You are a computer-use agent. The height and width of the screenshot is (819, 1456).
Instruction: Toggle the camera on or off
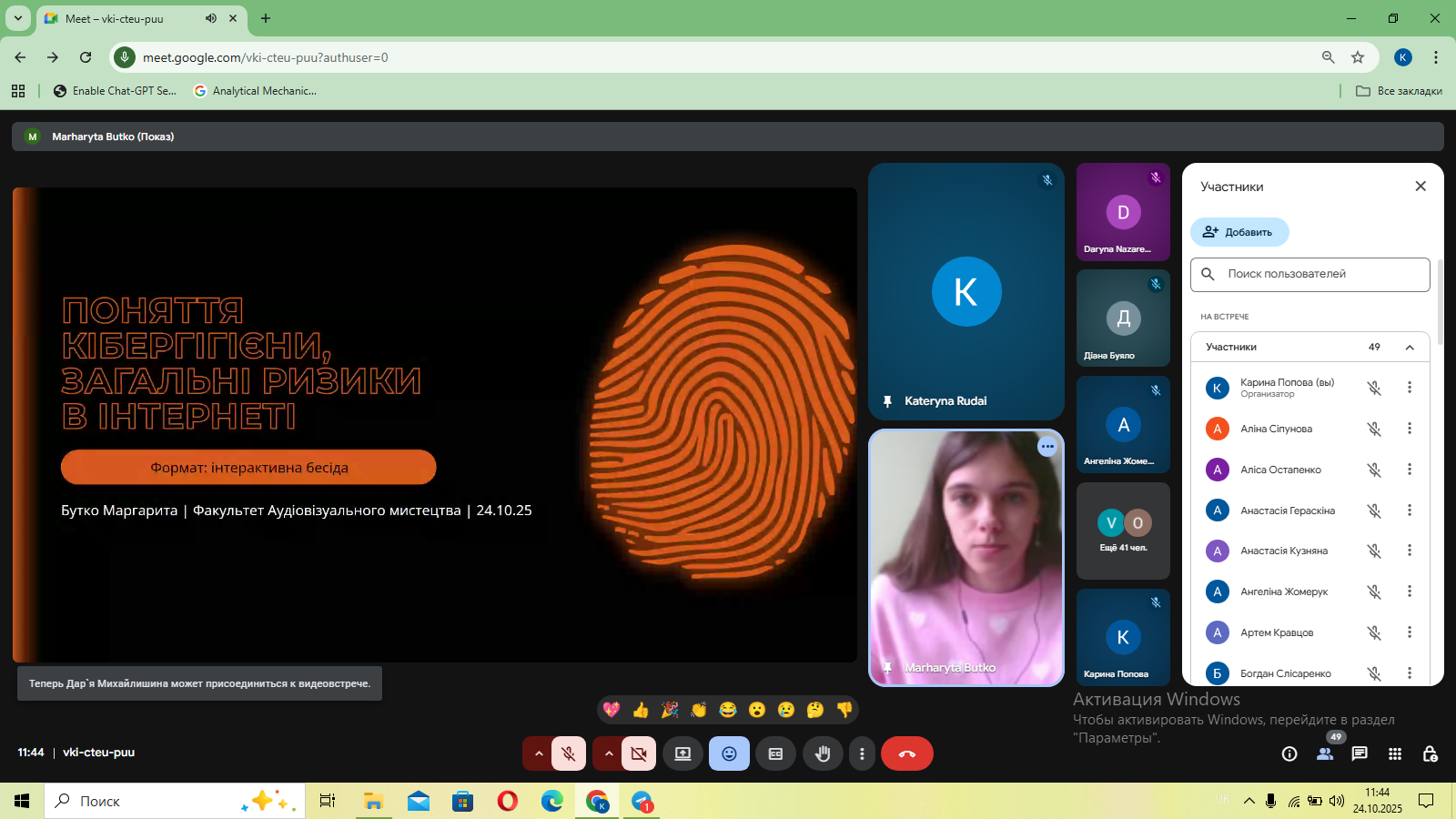point(639,753)
